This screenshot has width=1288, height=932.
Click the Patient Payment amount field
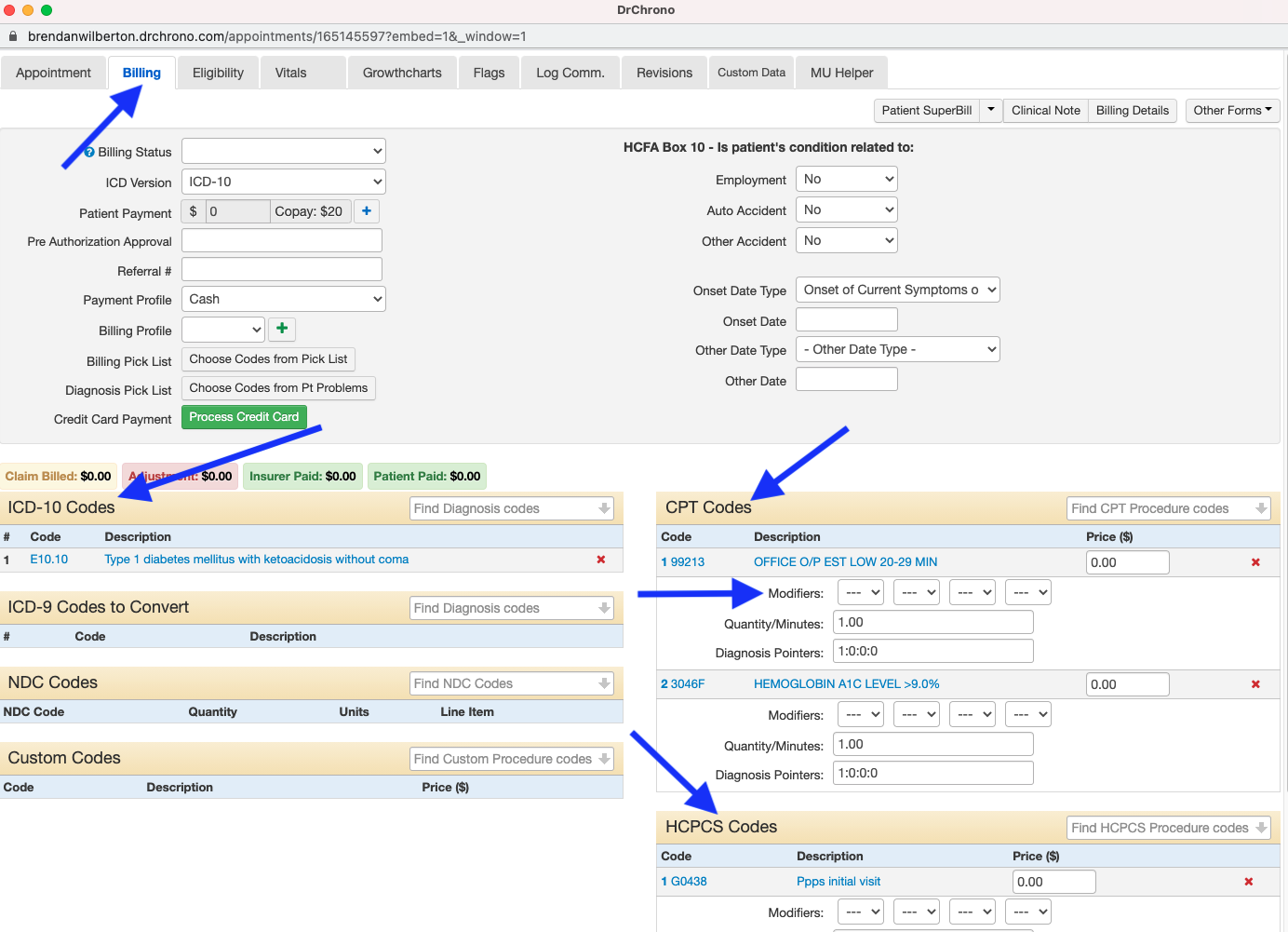pyautogui.click(x=238, y=211)
